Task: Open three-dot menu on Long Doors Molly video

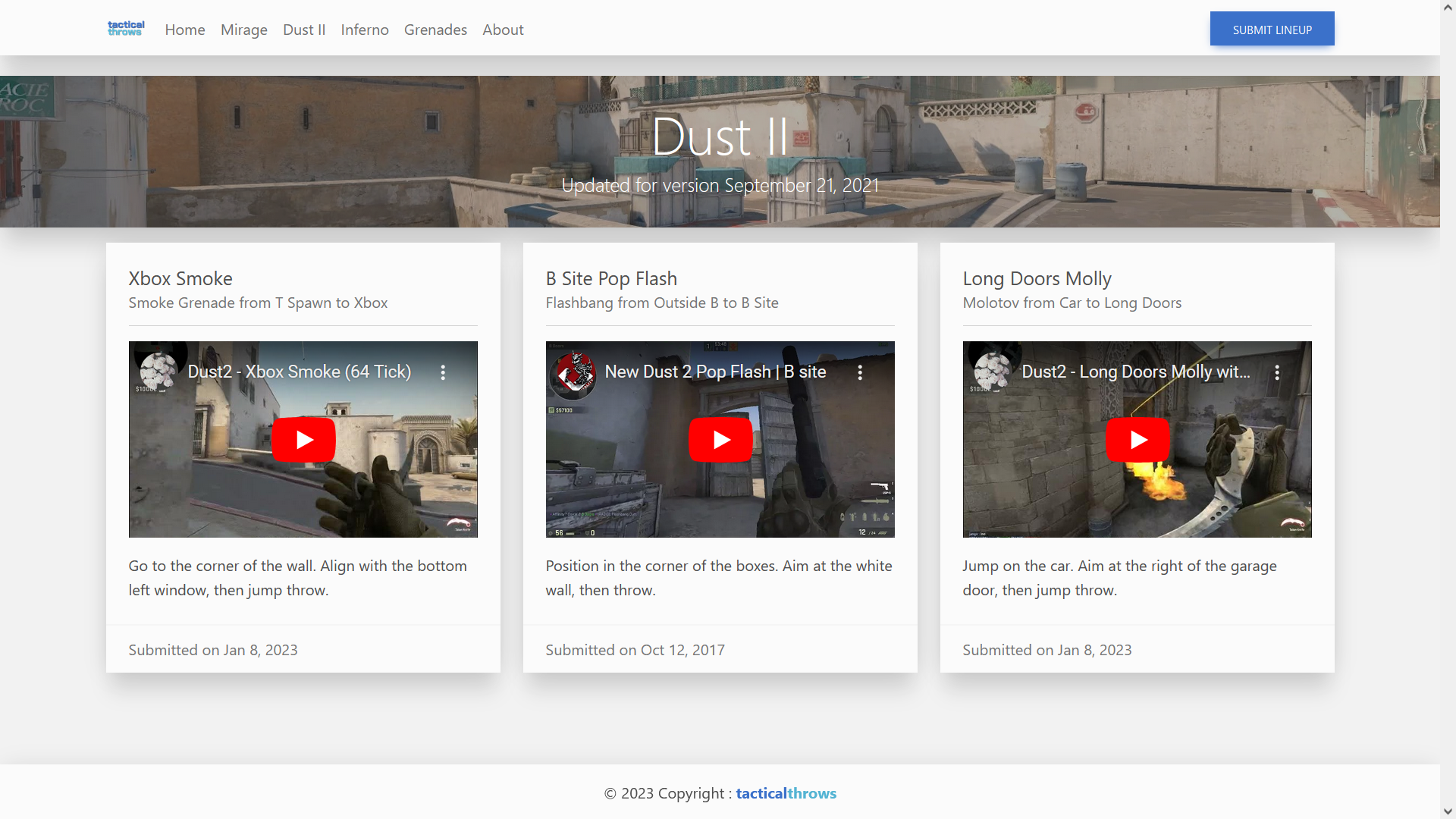Action: (x=1277, y=372)
